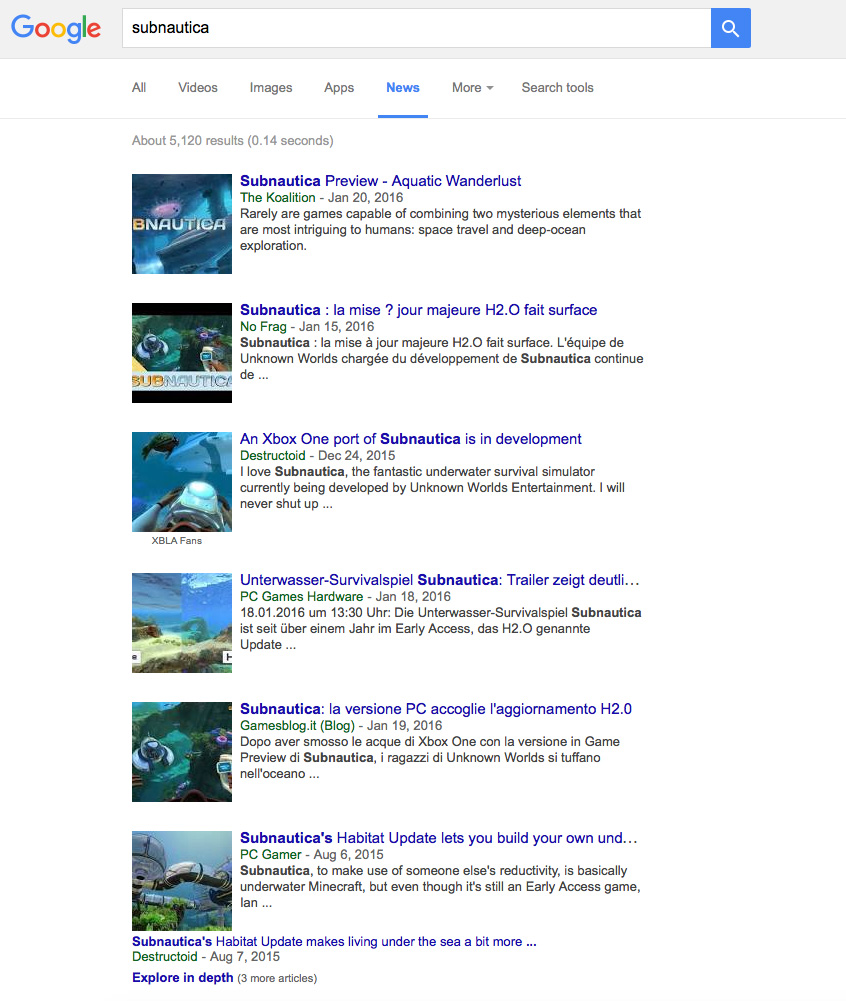Click the blue search magnifier button
The height and width of the screenshot is (1001, 846).
[730, 28]
